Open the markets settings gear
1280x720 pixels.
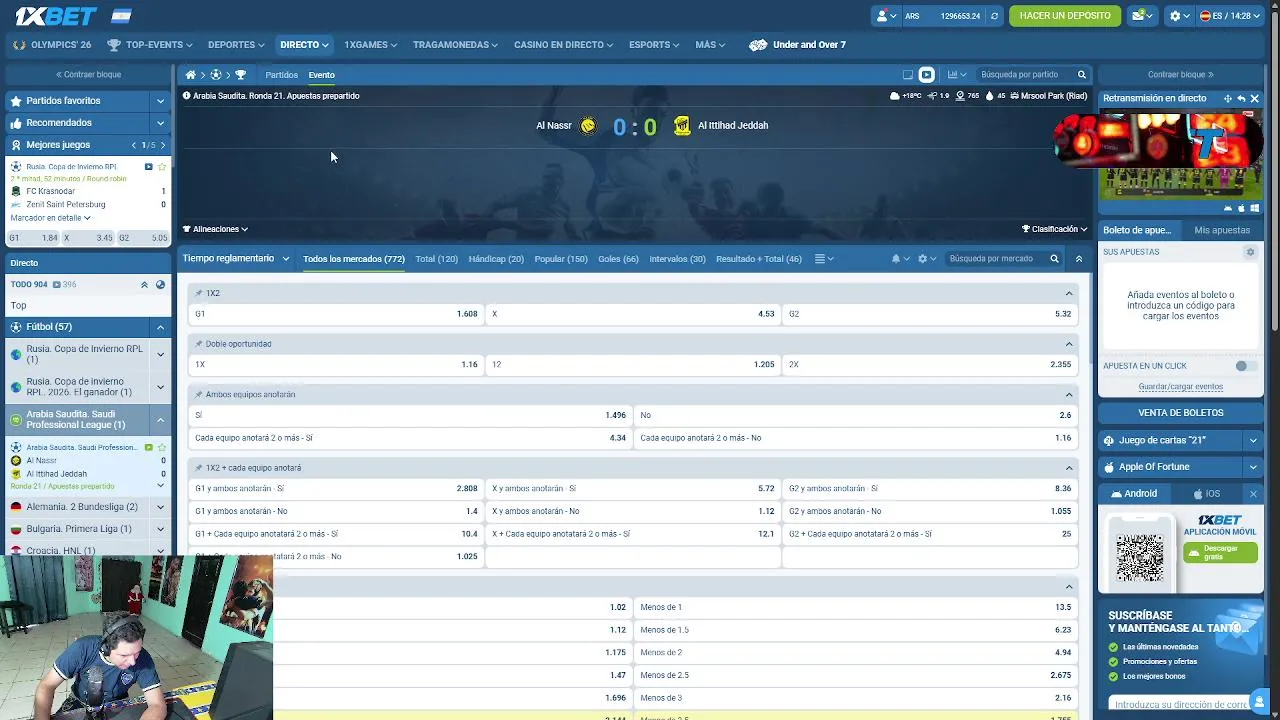926,259
